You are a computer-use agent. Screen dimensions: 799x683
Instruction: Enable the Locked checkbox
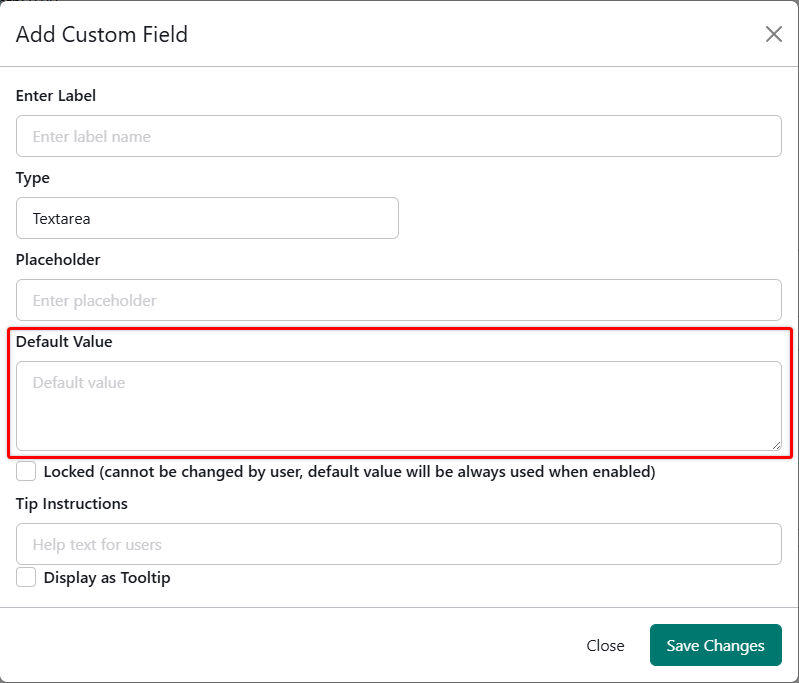coord(26,471)
